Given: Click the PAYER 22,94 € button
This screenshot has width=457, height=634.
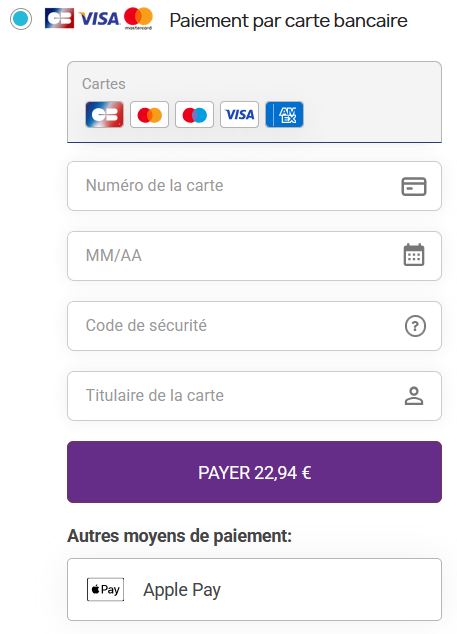Looking at the screenshot, I should click(254, 472).
